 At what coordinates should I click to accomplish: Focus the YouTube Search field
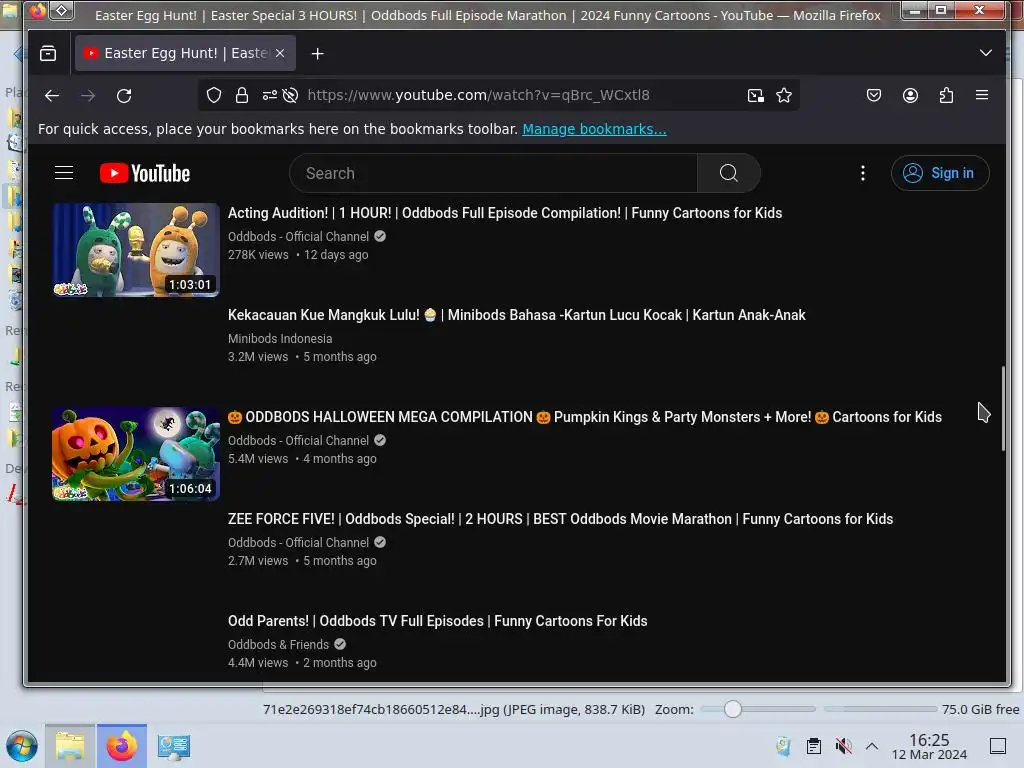coord(494,173)
